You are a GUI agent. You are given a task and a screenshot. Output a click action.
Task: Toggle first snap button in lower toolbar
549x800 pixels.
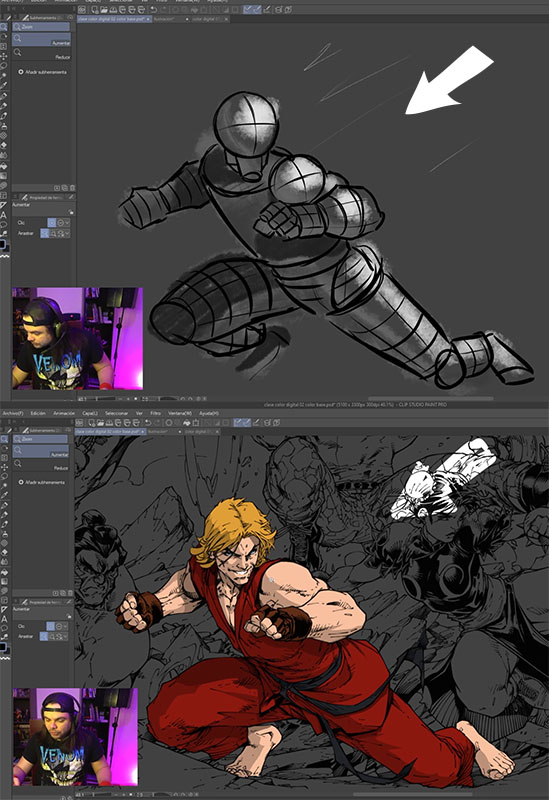click(x=238, y=422)
